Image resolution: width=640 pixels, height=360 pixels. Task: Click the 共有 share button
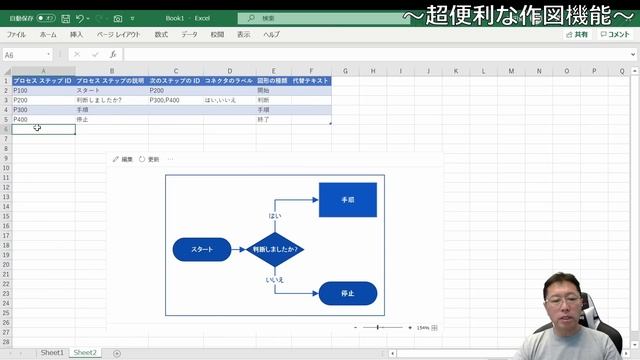(x=577, y=35)
